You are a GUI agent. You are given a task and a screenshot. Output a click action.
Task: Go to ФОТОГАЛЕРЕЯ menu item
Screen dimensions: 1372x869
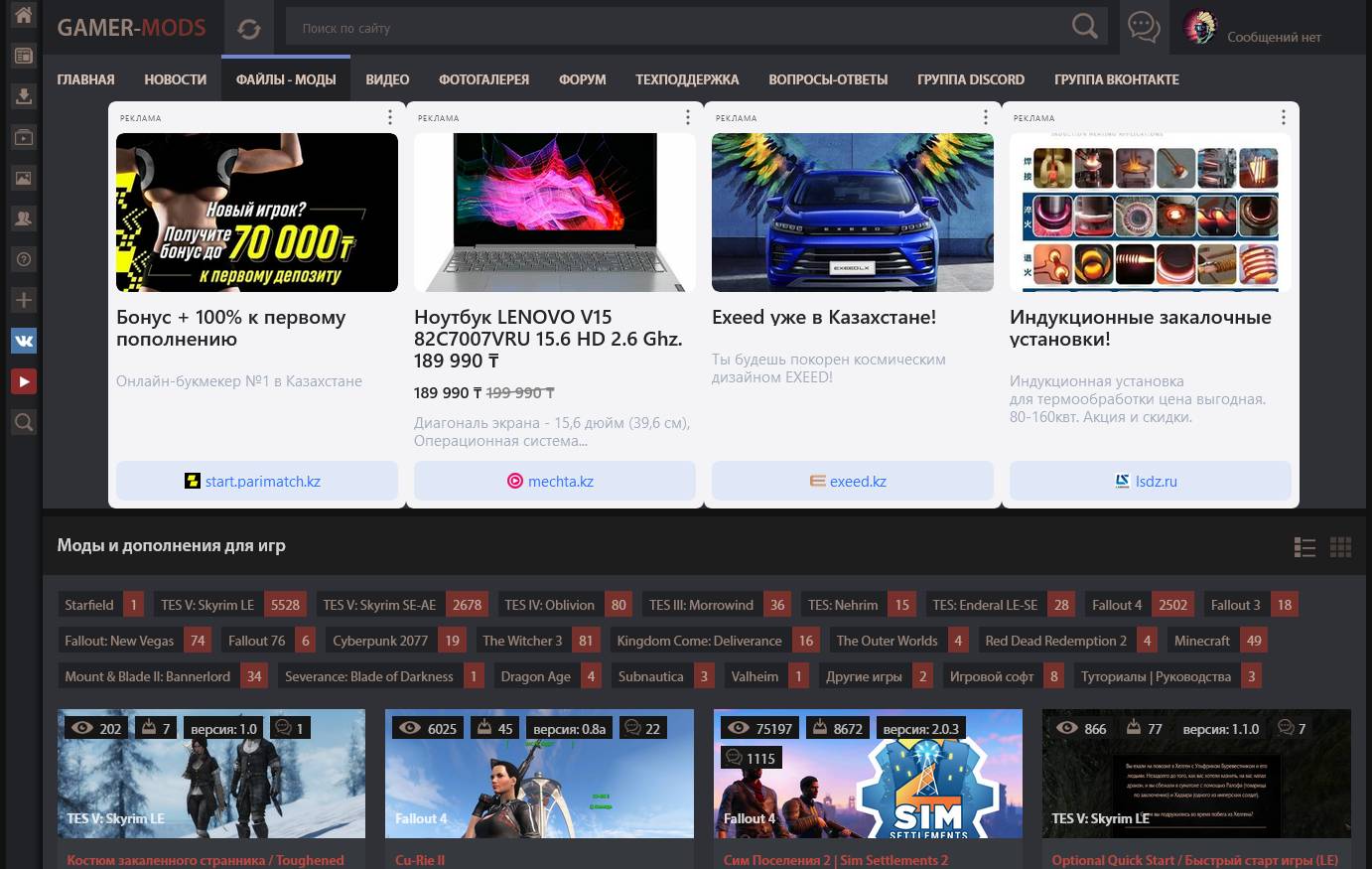click(483, 79)
